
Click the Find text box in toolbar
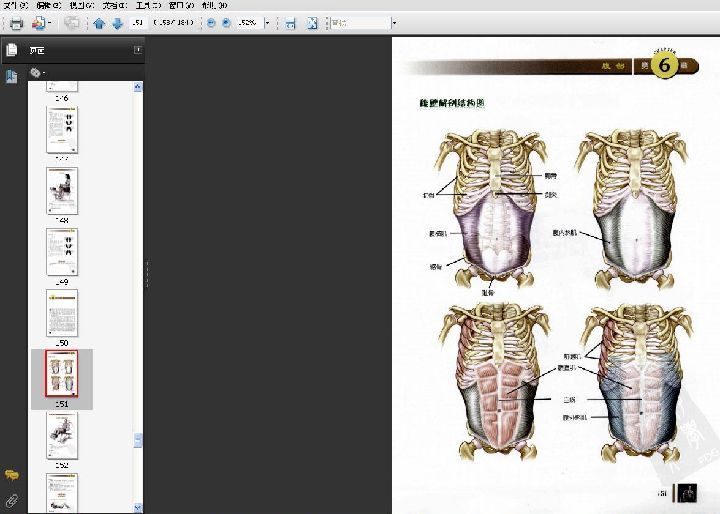coord(361,23)
